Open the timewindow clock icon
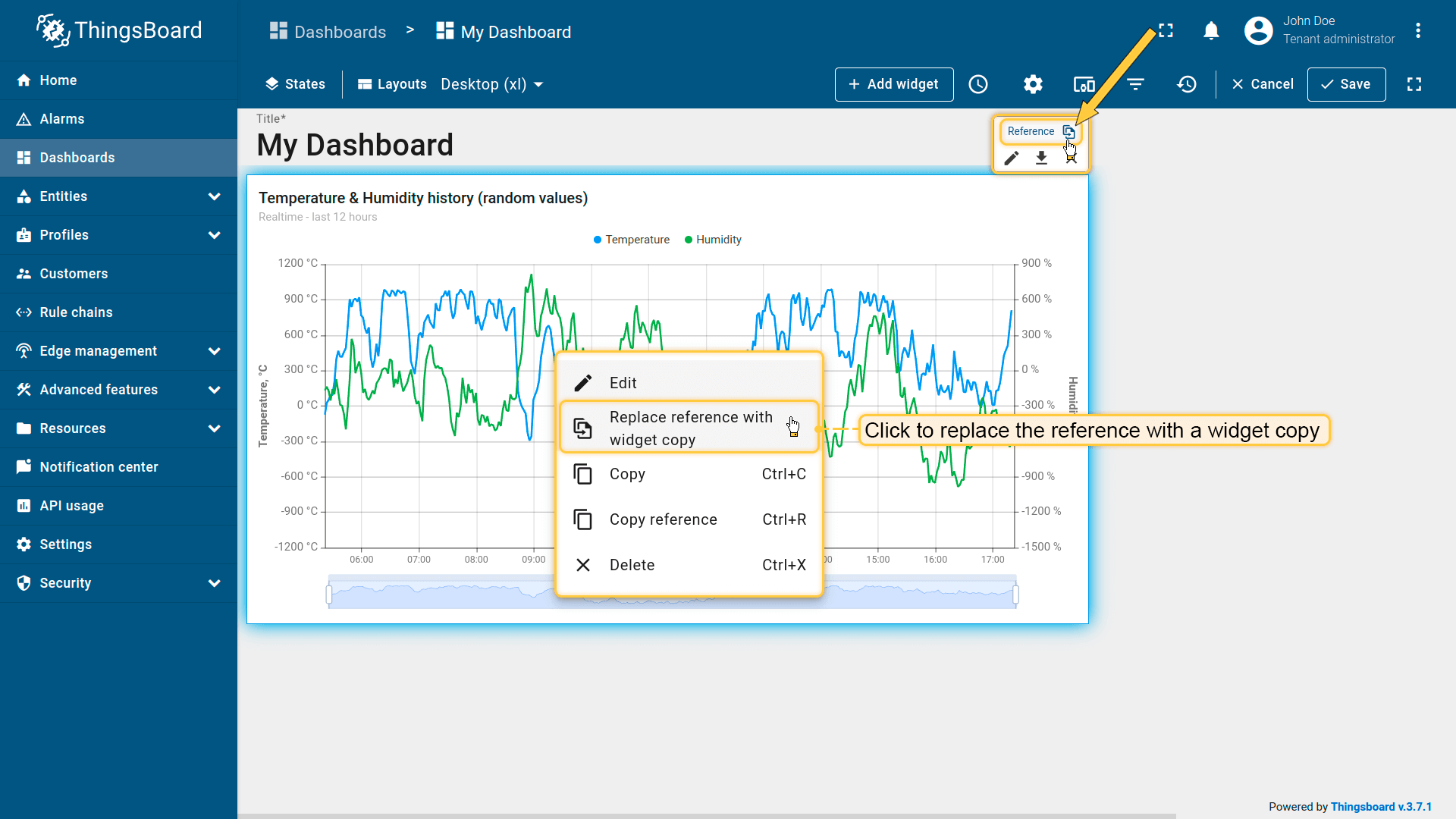Screen dimensions: 1456x819 coord(978,84)
